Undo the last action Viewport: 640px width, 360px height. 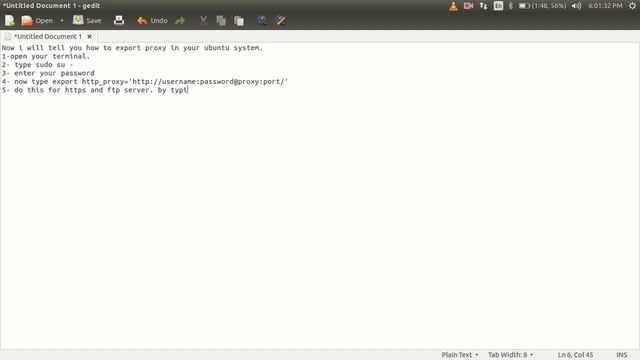coord(152,20)
